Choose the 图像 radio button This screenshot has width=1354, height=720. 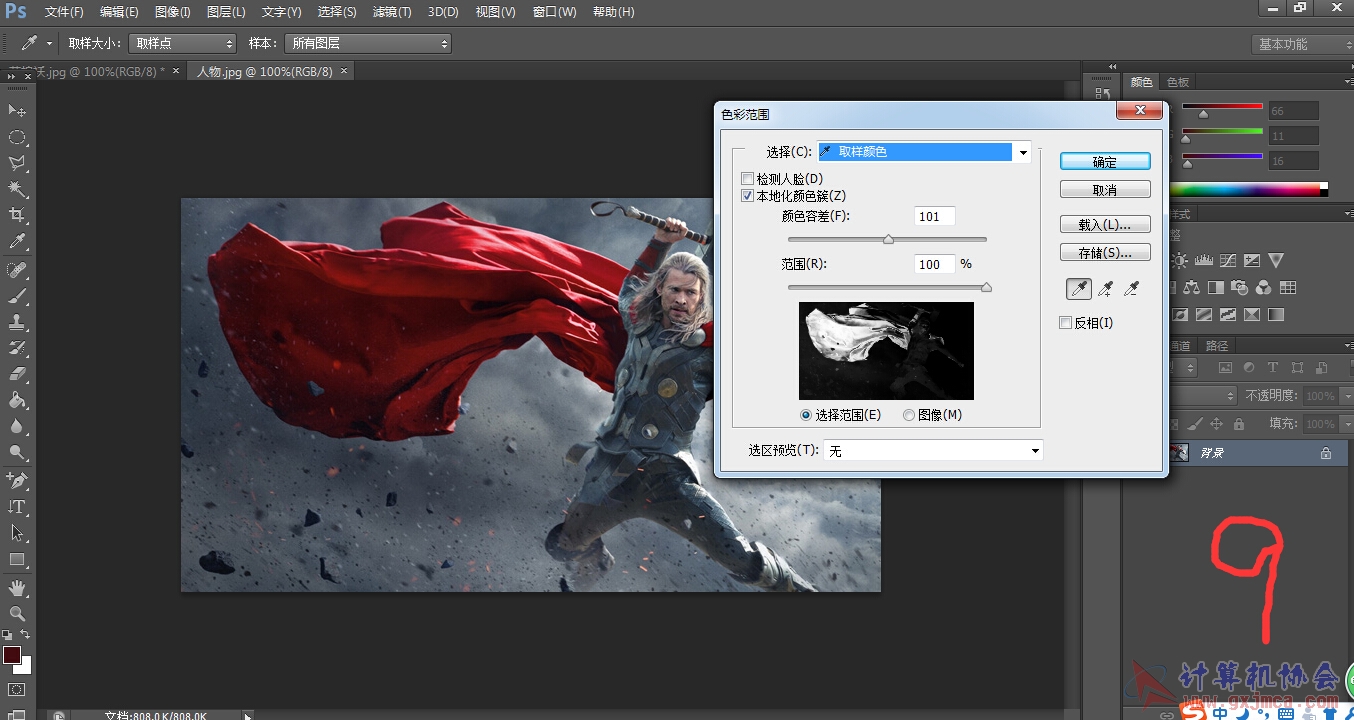pyautogui.click(x=909, y=415)
